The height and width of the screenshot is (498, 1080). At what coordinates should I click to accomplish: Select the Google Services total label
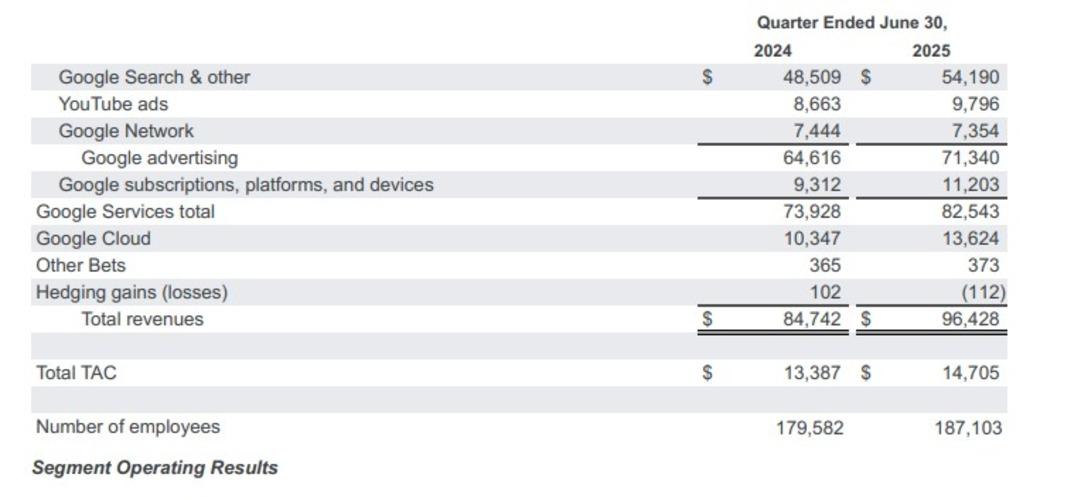125,211
